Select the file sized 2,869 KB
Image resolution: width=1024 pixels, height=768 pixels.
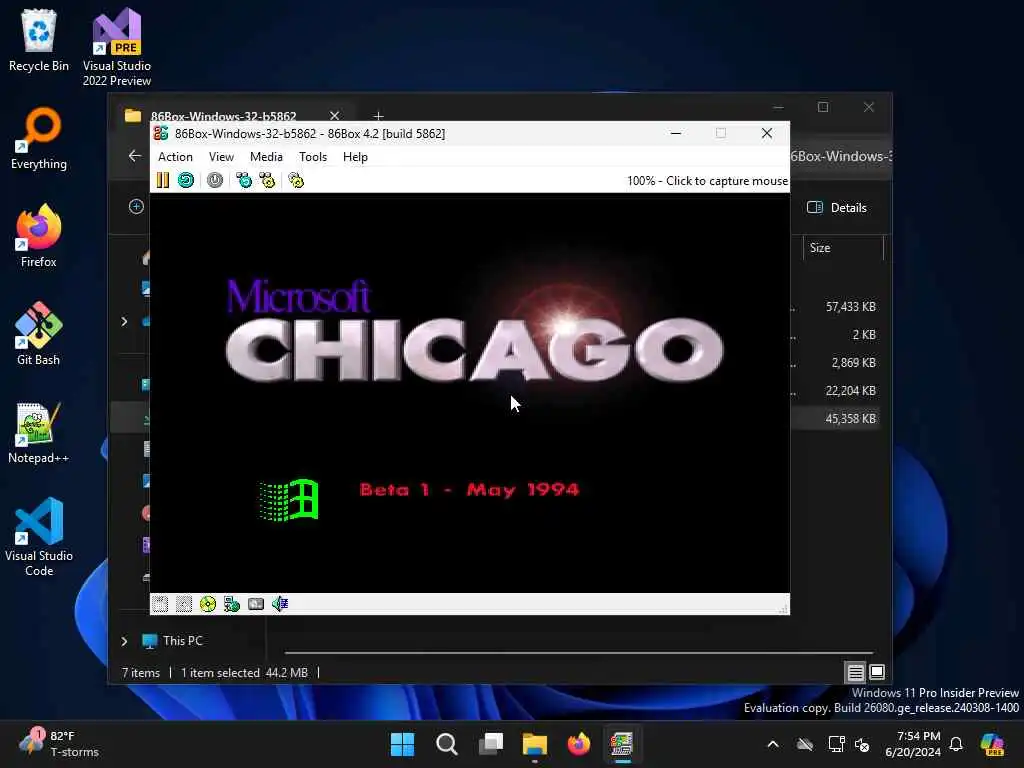pyautogui.click(x=853, y=363)
